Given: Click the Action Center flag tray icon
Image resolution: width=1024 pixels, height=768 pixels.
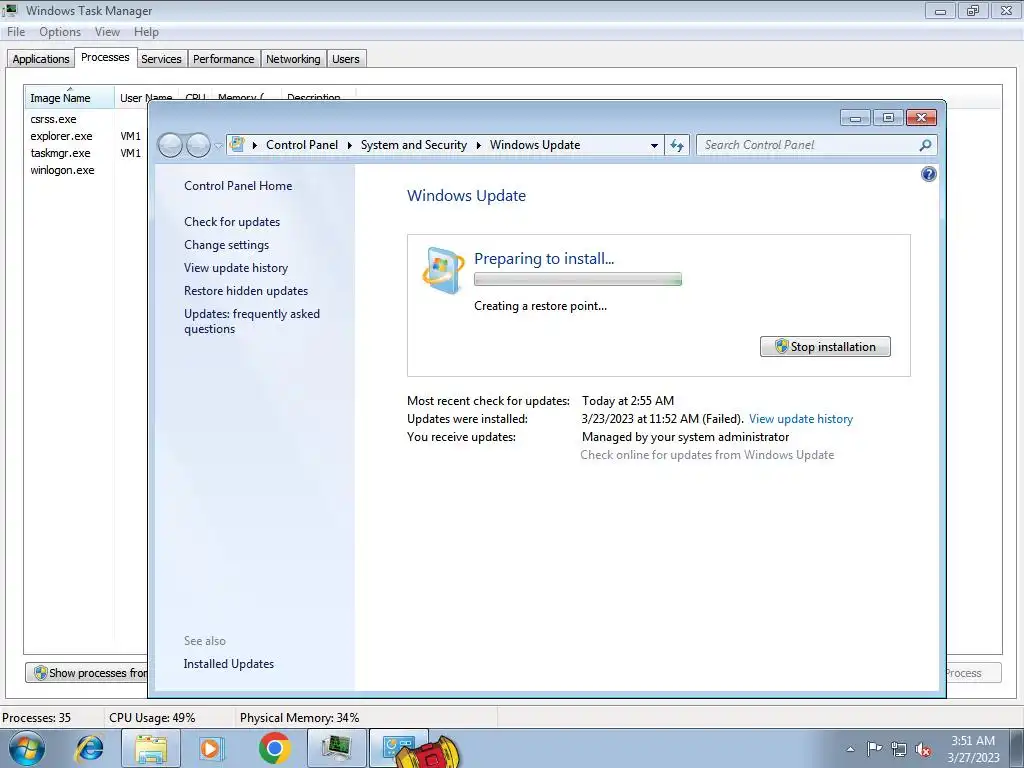Looking at the screenshot, I should [x=874, y=749].
